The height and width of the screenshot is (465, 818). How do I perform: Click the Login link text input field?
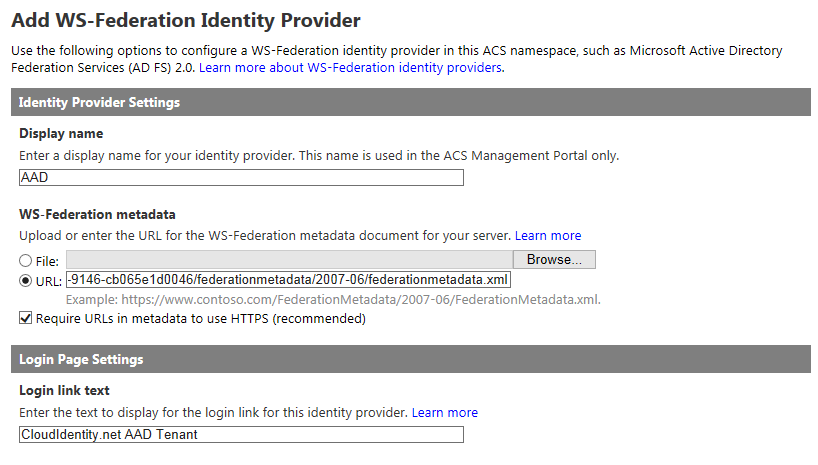241,435
